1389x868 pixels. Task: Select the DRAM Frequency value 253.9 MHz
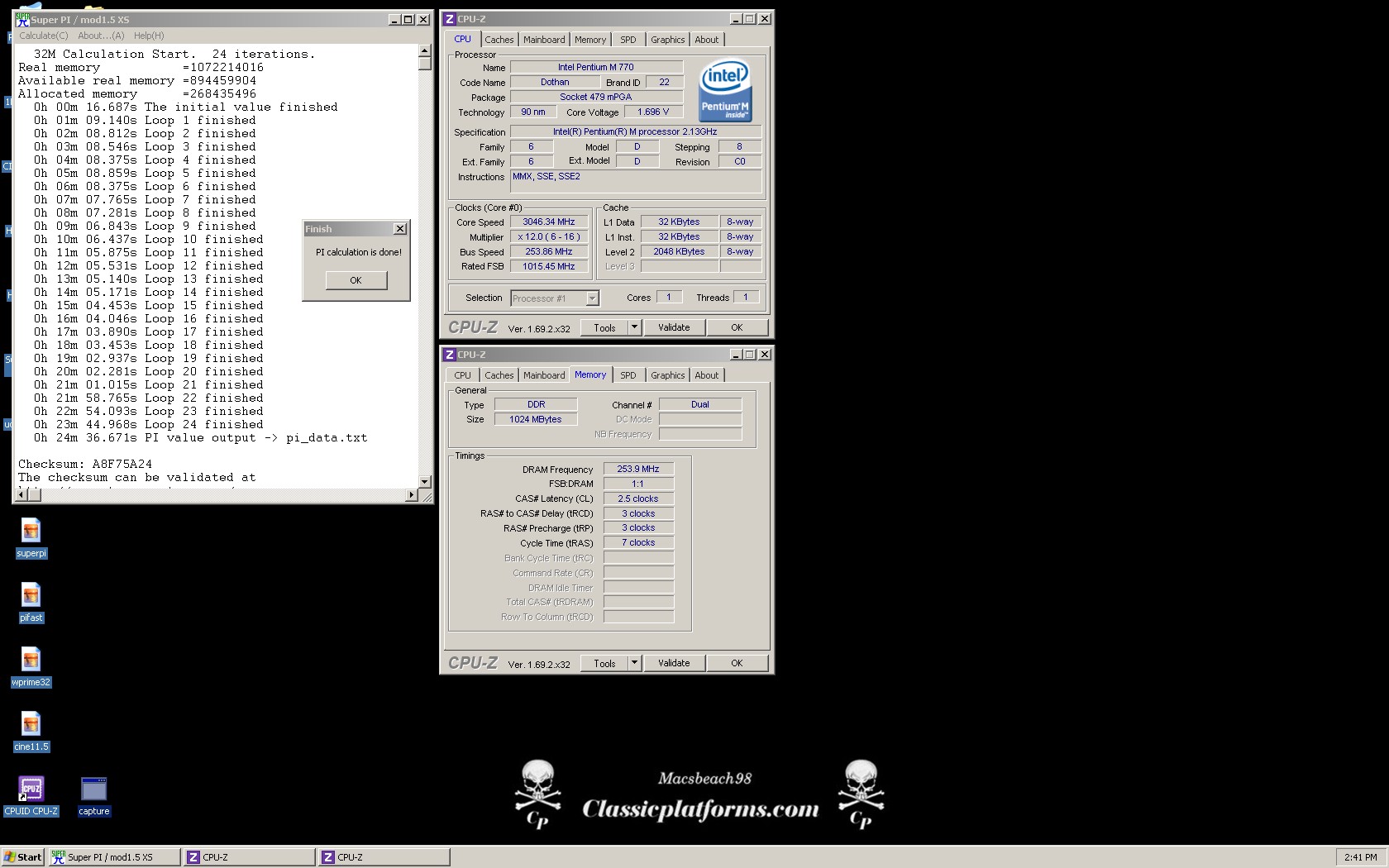(638, 469)
